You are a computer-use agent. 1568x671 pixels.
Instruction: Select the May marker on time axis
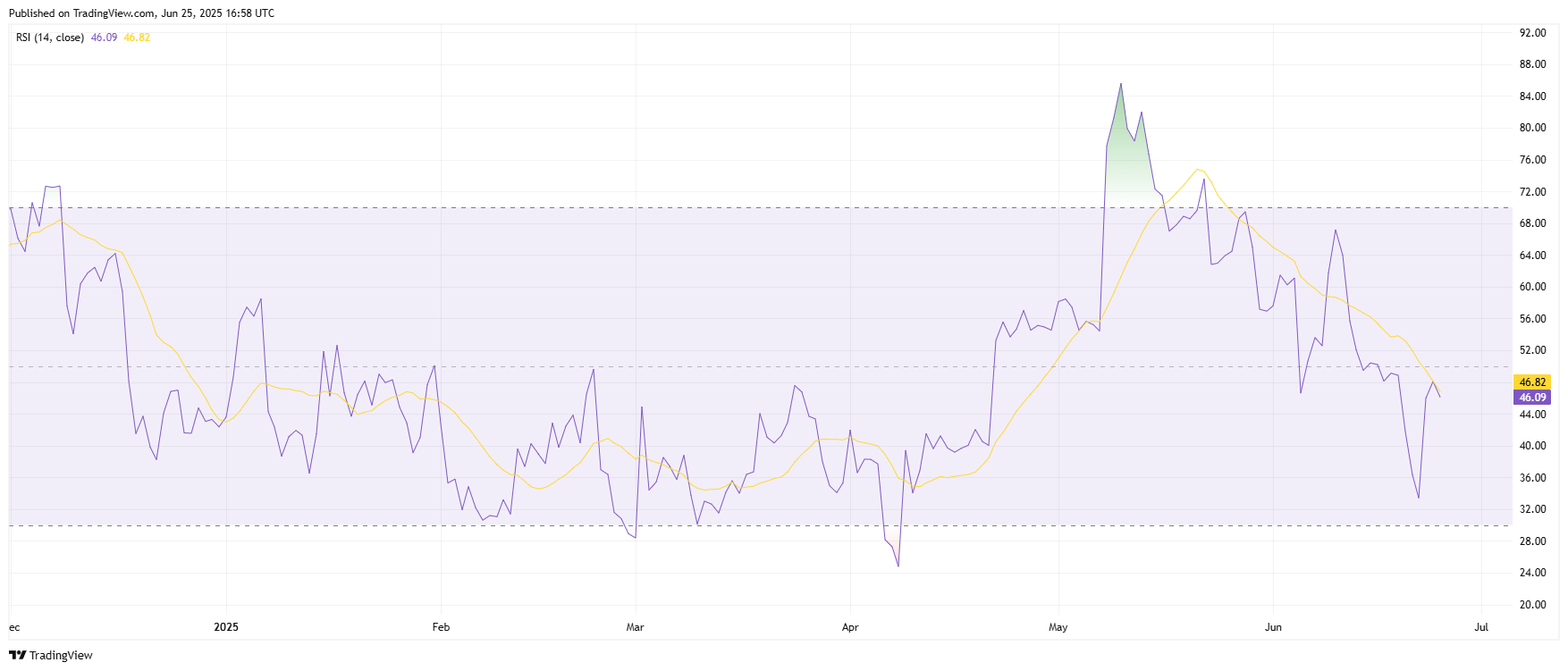click(x=1058, y=627)
